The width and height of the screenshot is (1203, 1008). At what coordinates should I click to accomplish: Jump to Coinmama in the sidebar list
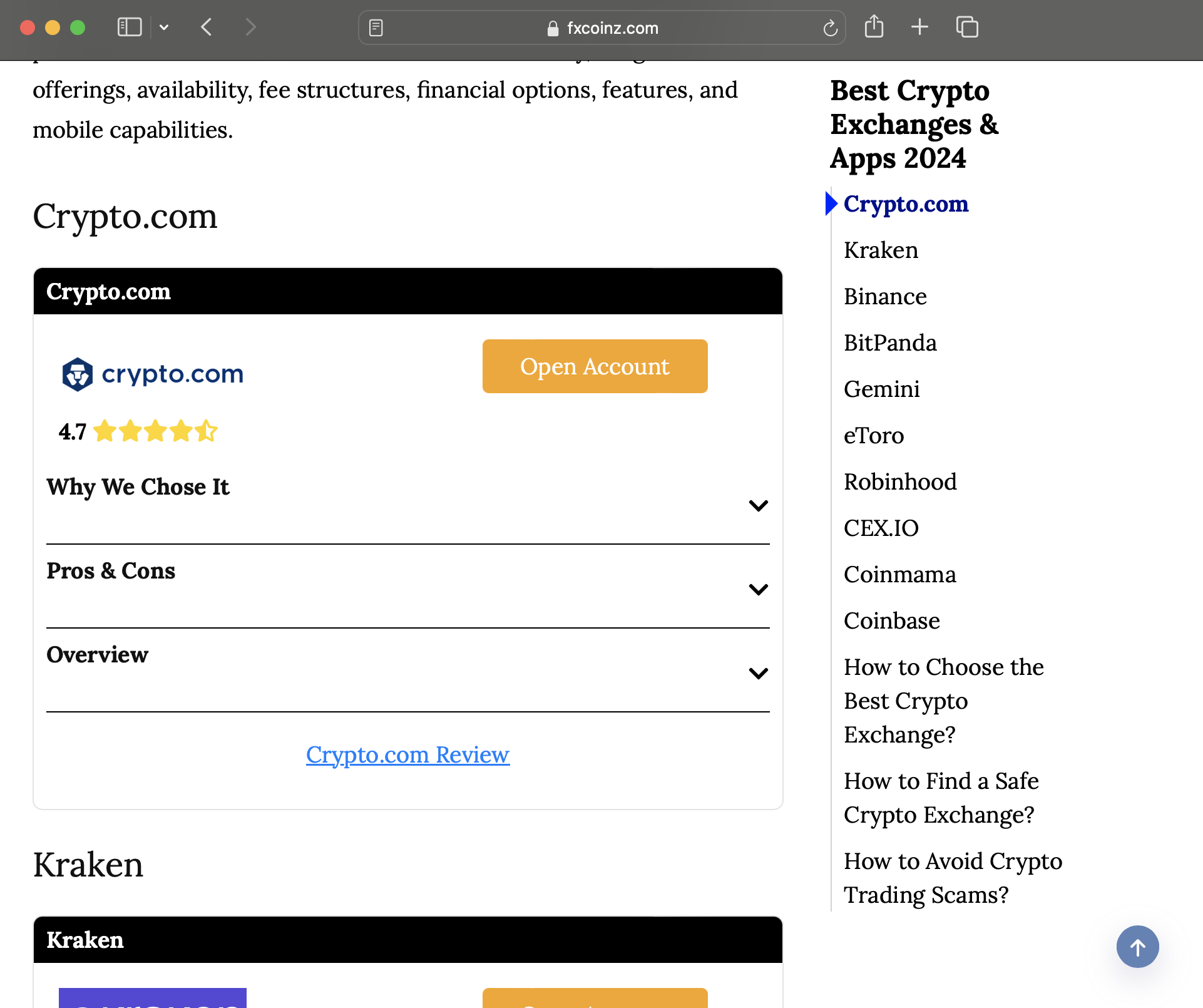[899, 574]
